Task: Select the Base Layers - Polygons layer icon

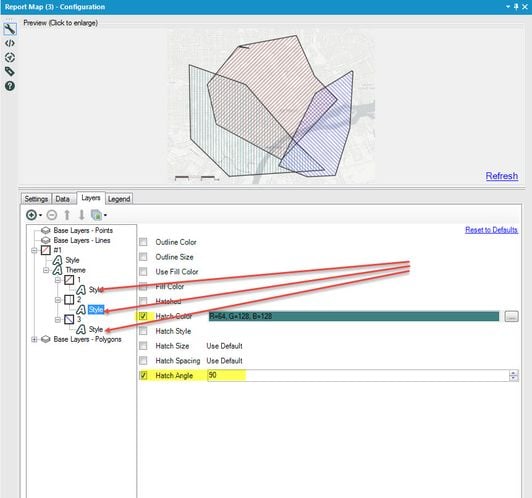Action: pos(45,339)
